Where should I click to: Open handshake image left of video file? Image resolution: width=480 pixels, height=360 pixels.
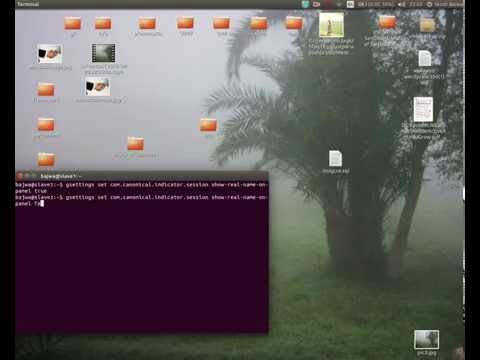click(x=50, y=54)
